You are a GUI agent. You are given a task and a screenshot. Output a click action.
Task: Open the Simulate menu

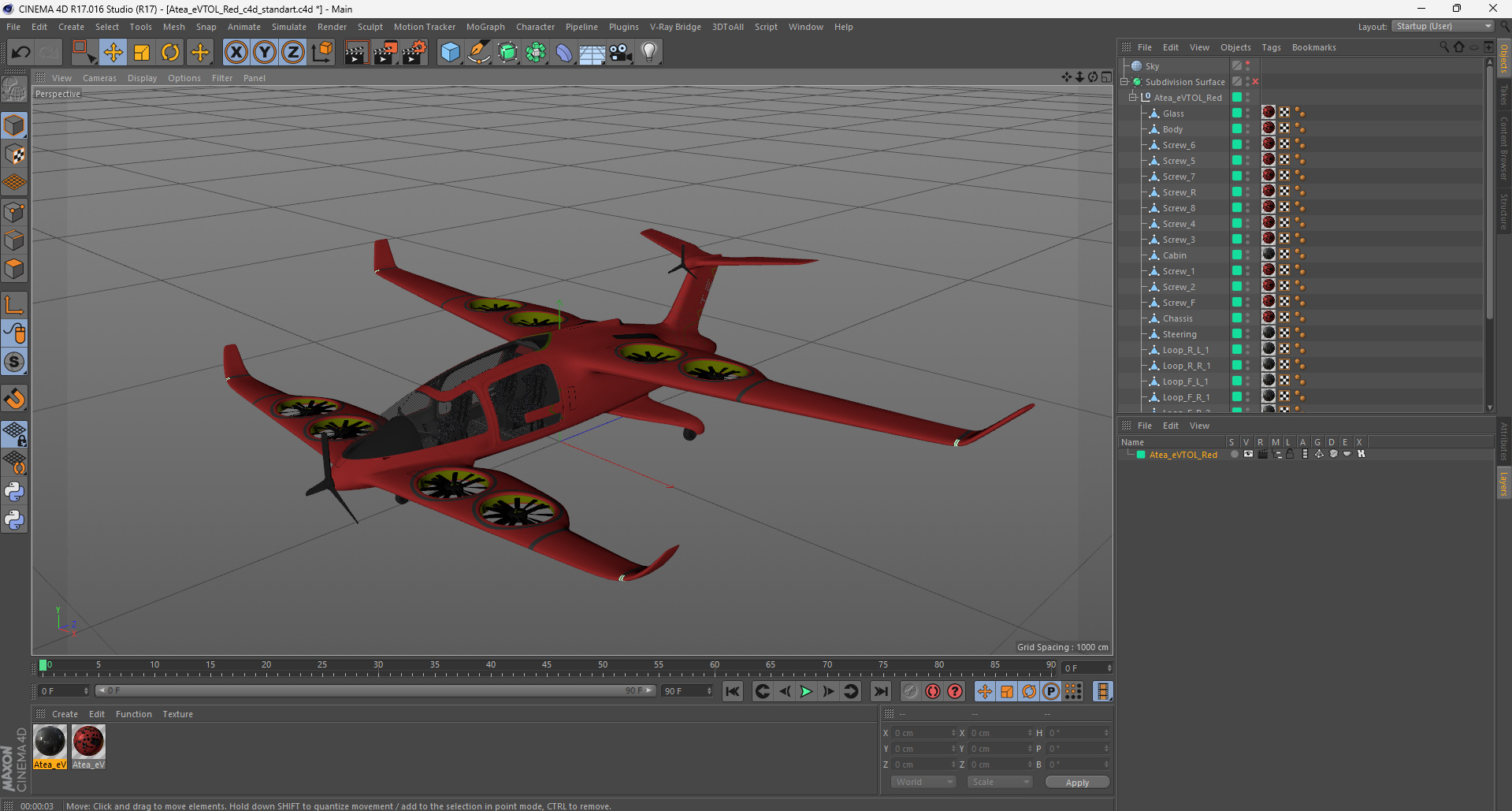tap(289, 27)
